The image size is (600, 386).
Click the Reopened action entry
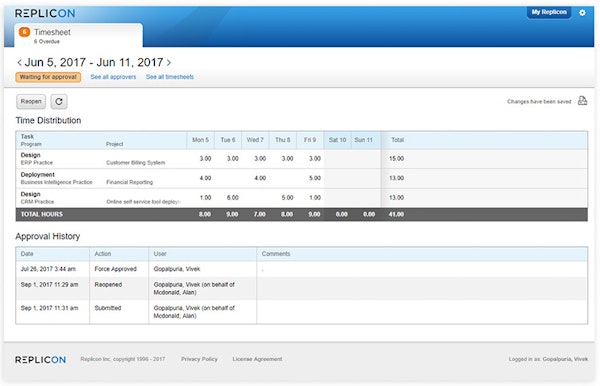click(108, 285)
